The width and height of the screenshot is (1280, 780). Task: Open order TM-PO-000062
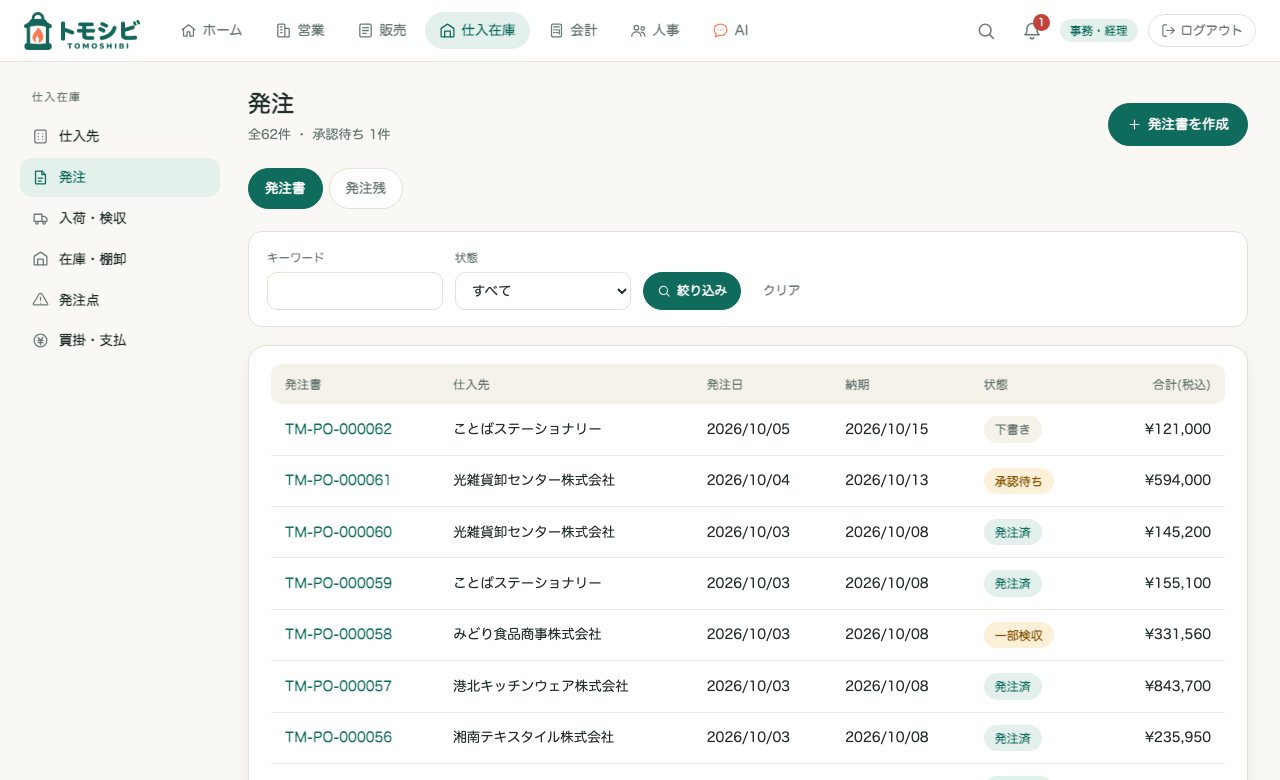click(338, 429)
